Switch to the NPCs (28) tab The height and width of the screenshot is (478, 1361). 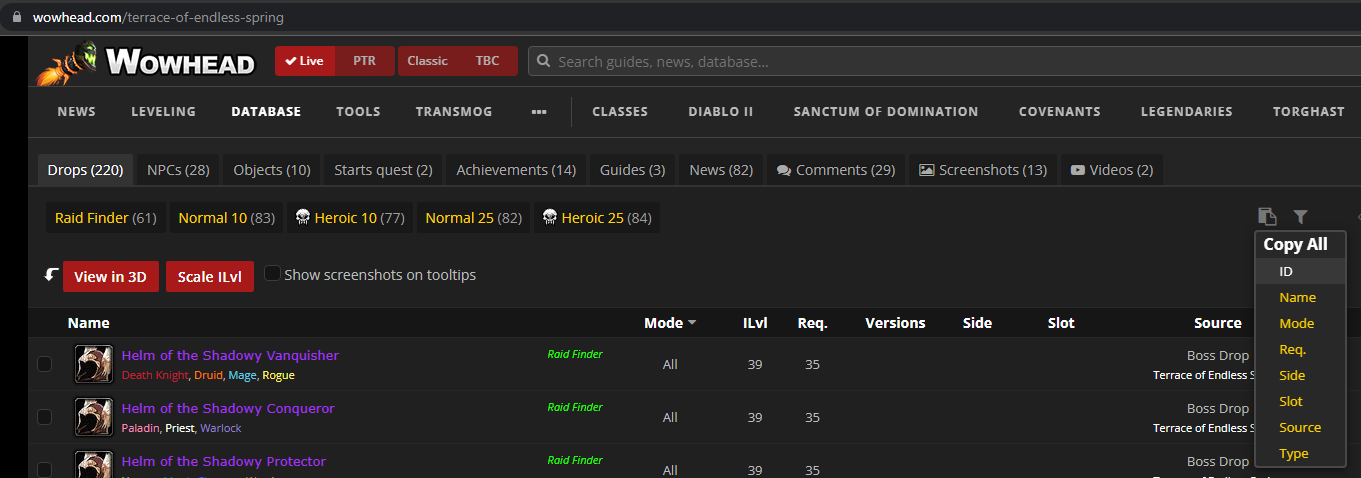tap(178, 170)
